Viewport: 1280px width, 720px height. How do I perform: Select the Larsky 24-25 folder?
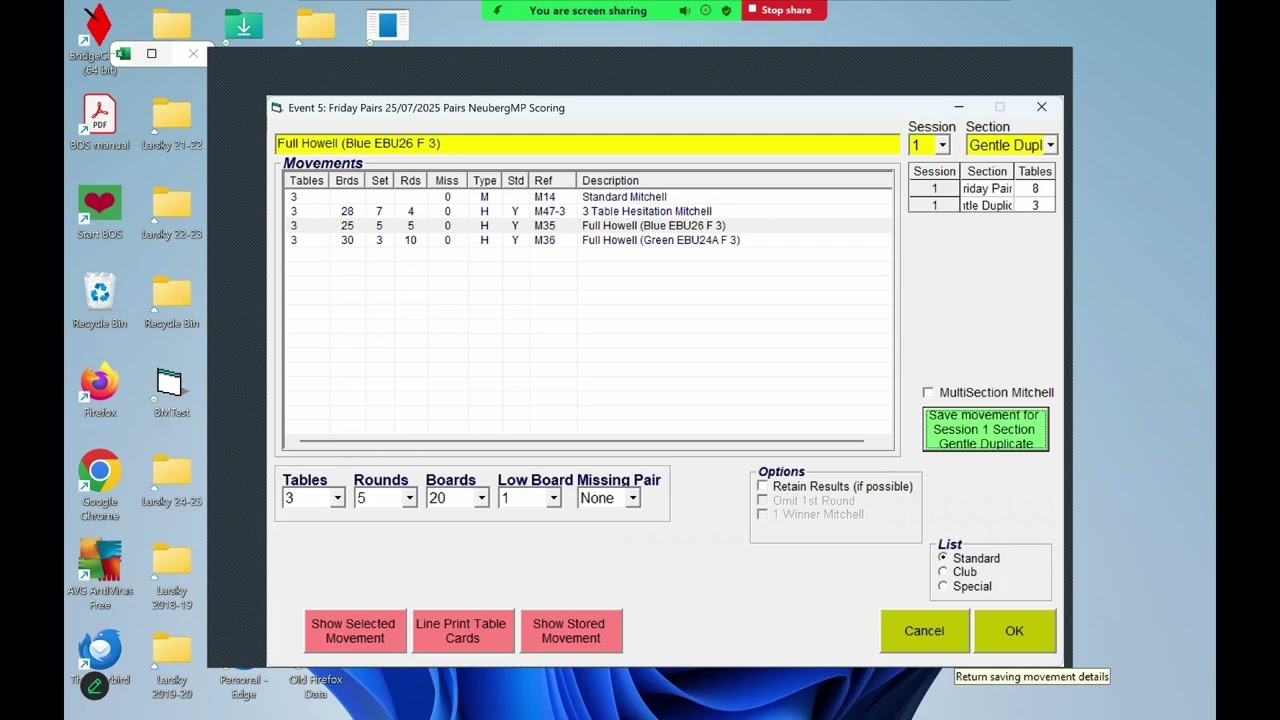pyautogui.click(x=172, y=479)
